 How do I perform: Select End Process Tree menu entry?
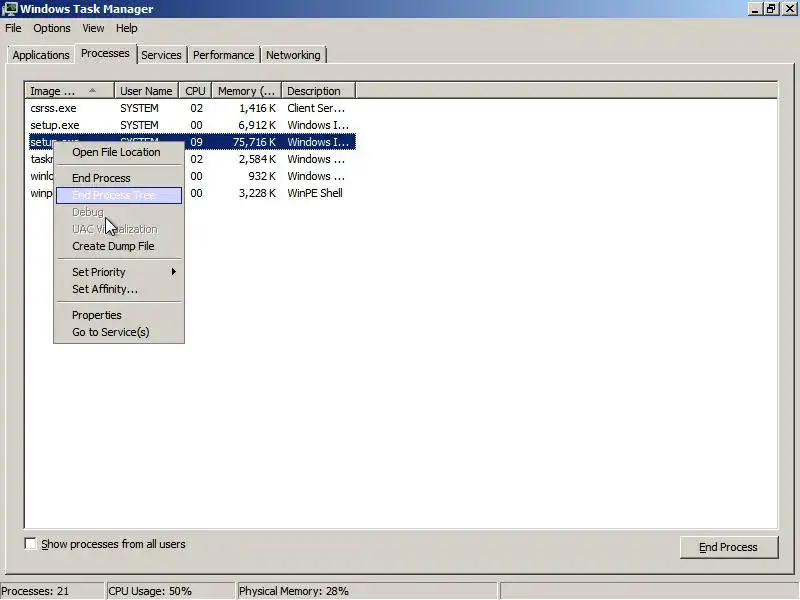119,195
